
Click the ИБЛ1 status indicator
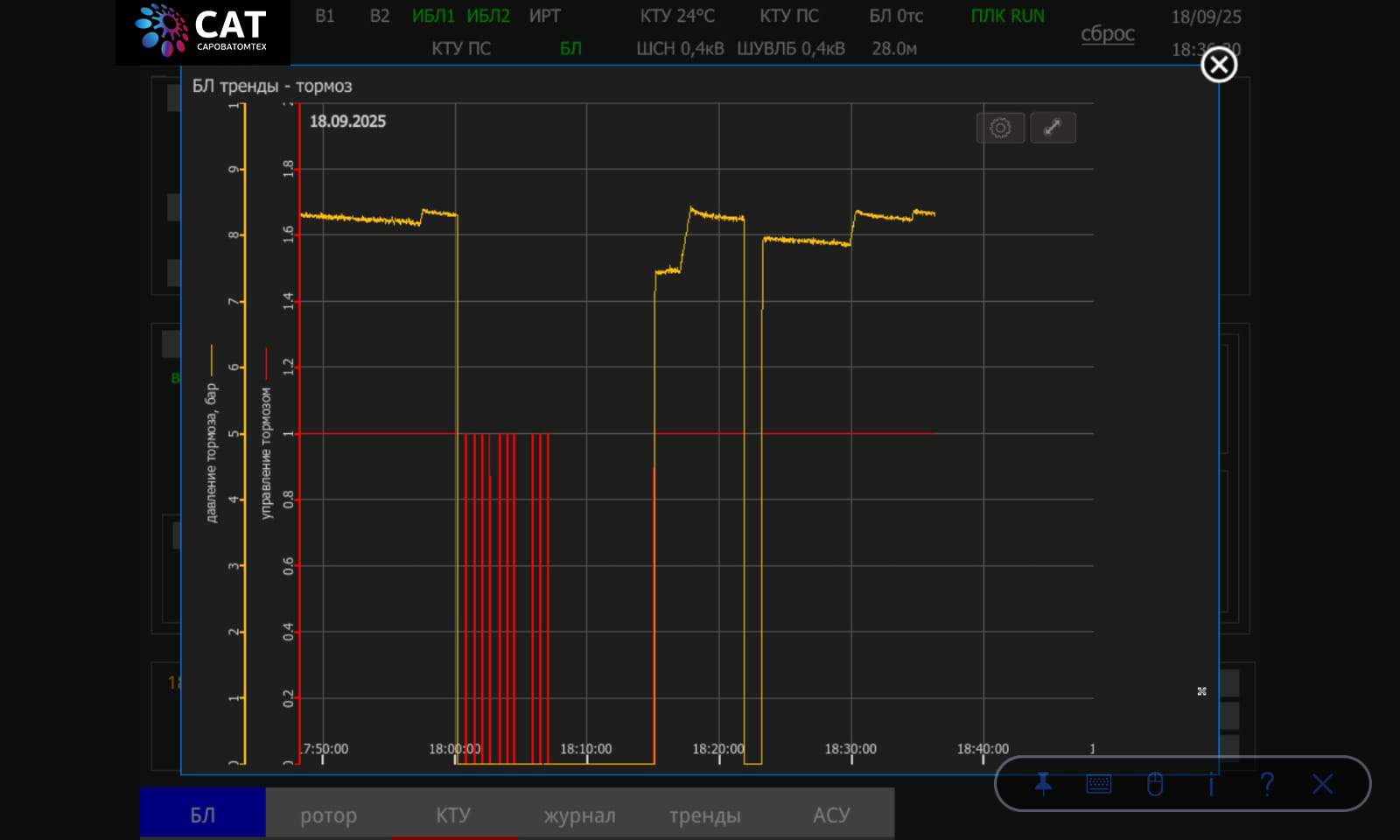pos(433,16)
